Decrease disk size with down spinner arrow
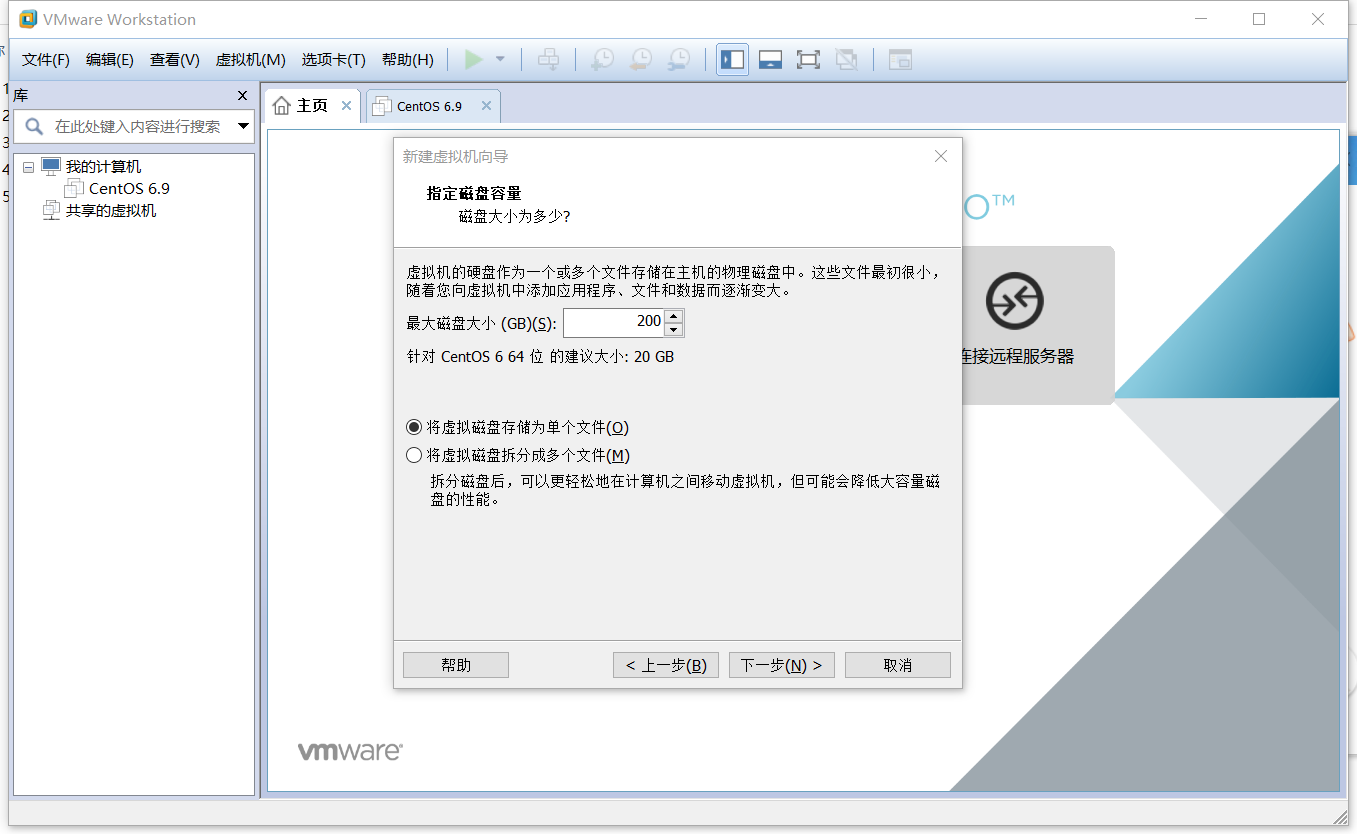Viewport: 1357px width, 834px height. point(674,330)
